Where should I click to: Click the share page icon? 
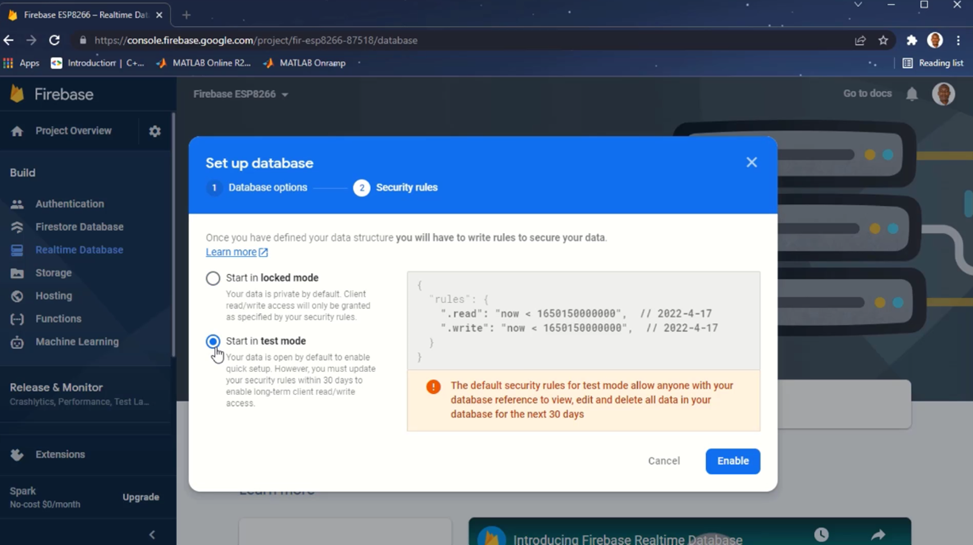pyautogui.click(x=860, y=40)
